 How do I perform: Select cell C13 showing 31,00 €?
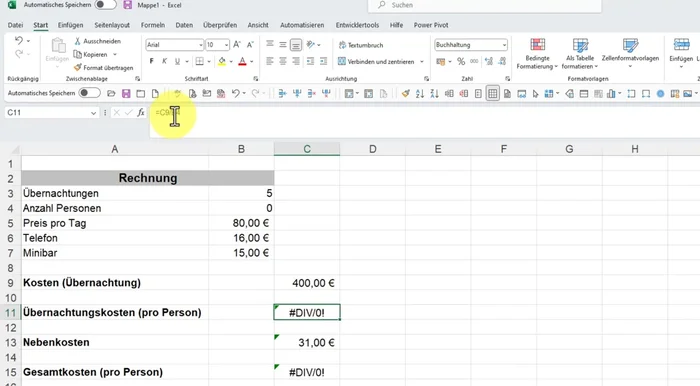click(x=307, y=343)
